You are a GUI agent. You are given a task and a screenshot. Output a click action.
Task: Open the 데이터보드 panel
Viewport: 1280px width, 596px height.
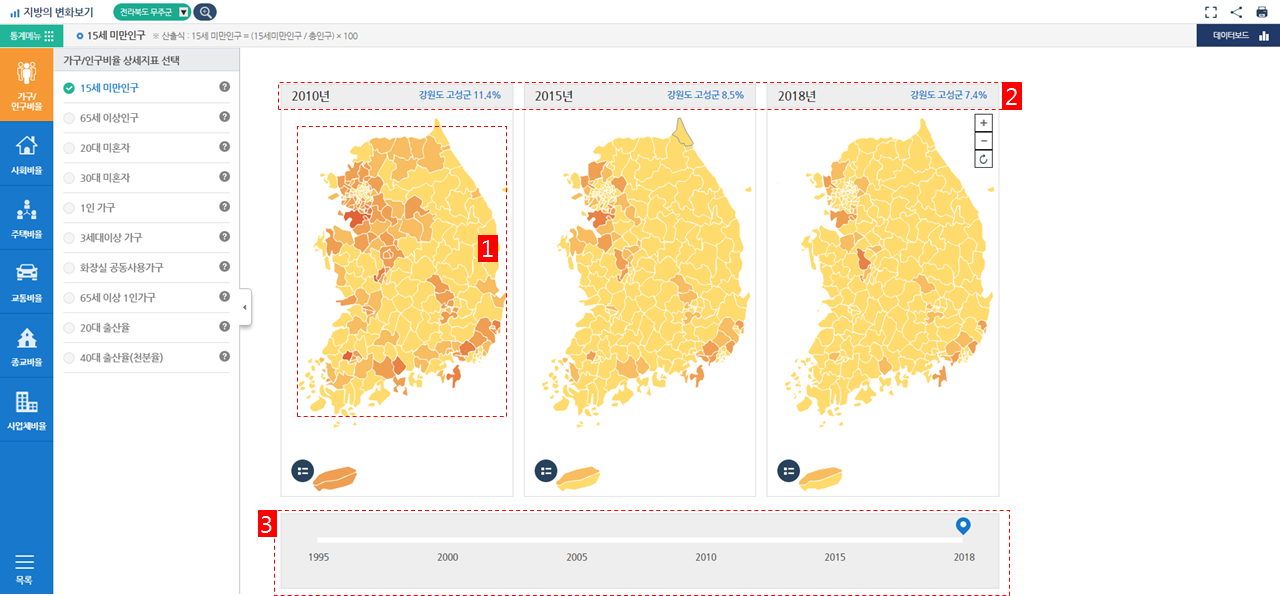[x=1238, y=36]
